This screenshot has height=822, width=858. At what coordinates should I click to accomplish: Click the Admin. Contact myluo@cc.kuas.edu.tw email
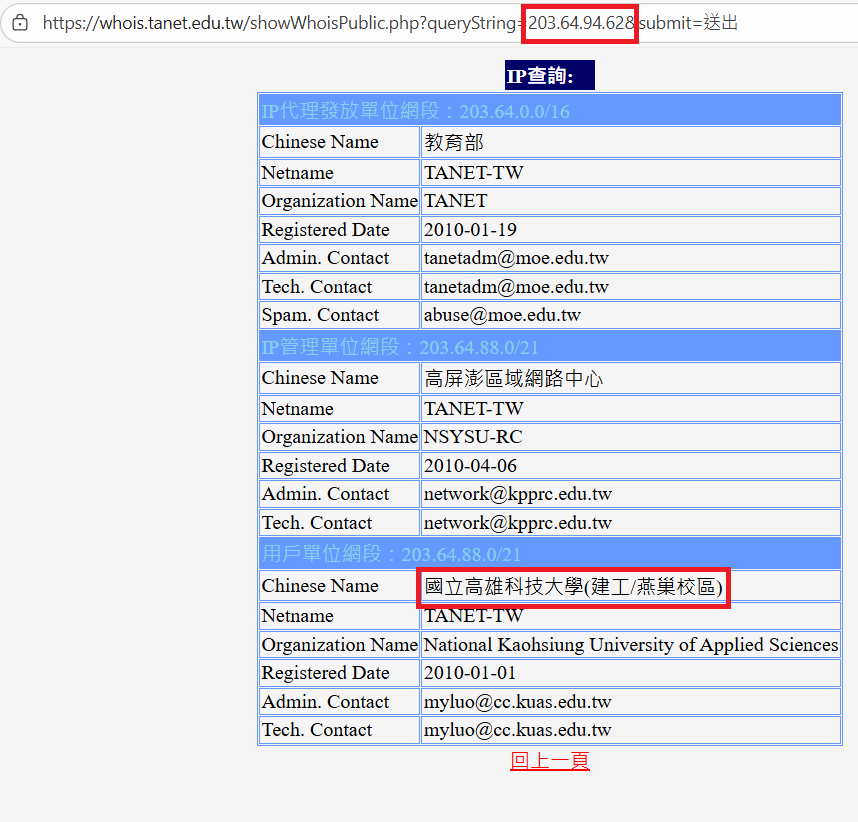517,702
